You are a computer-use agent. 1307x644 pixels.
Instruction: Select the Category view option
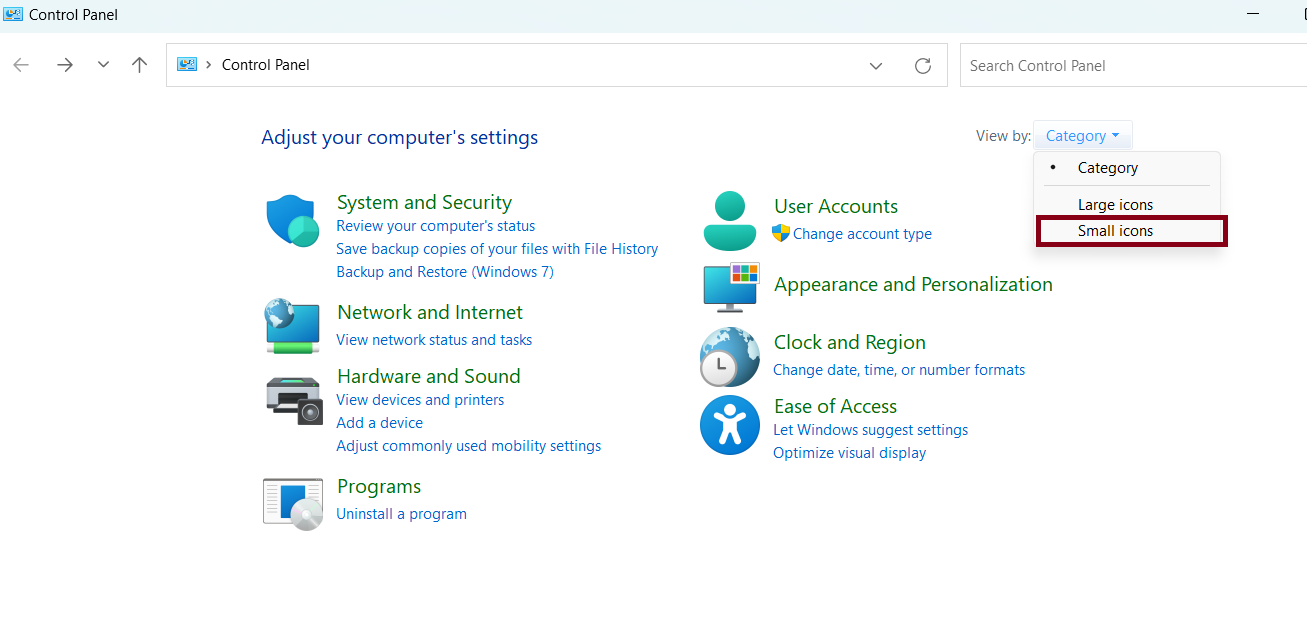click(x=1107, y=168)
